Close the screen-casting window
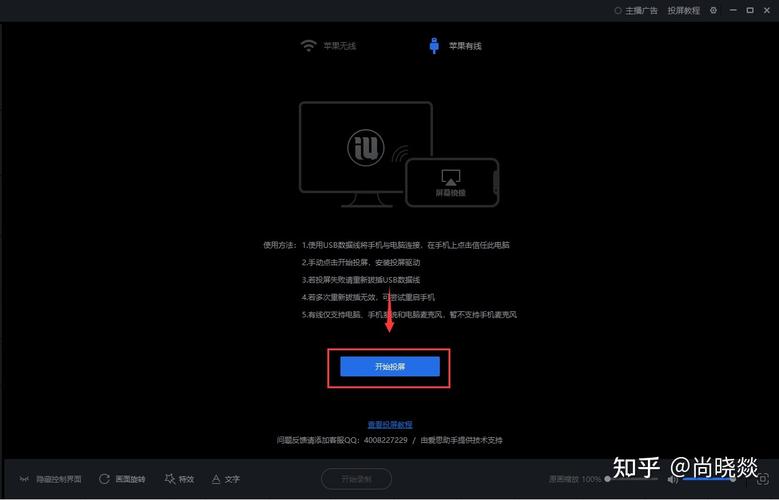This screenshot has height=500, width=779. (x=767, y=10)
